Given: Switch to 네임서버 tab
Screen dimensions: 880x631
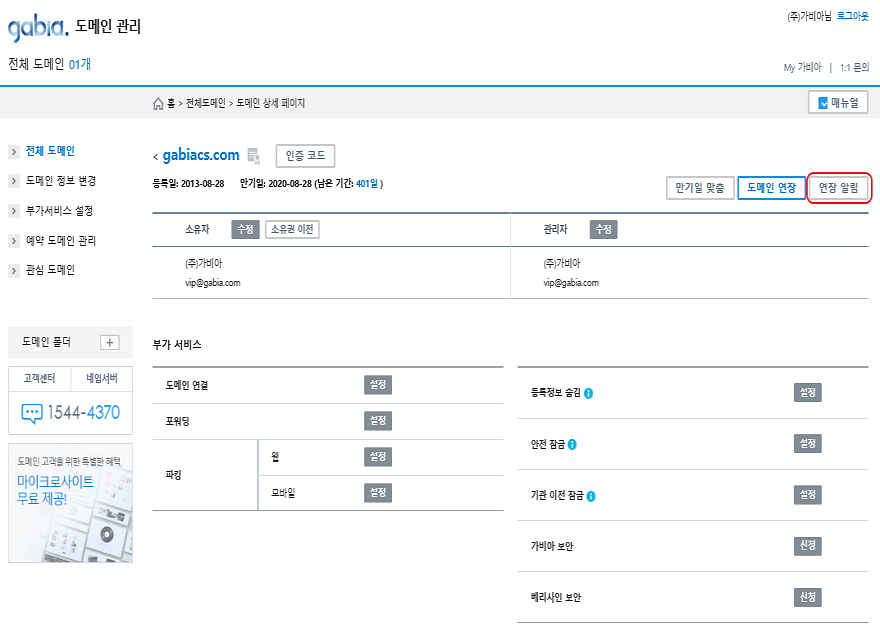Looking at the screenshot, I should 102,378.
